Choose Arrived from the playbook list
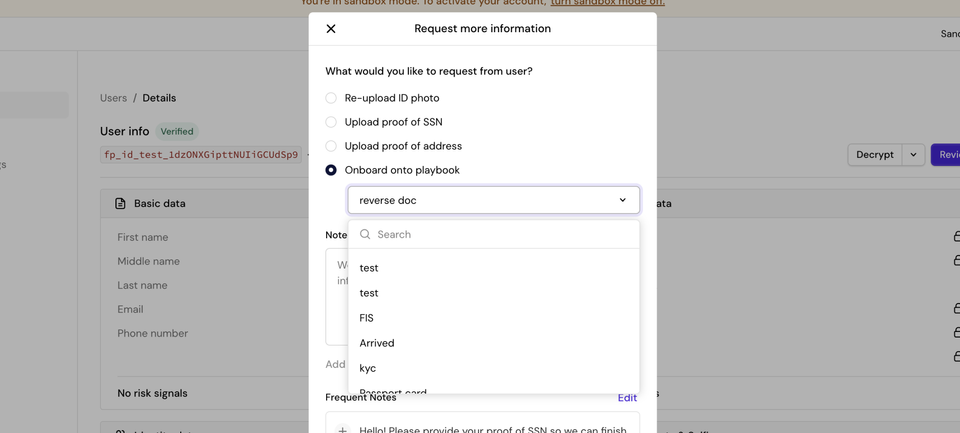Screen dimensions: 960x433 [x=377, y=343]
